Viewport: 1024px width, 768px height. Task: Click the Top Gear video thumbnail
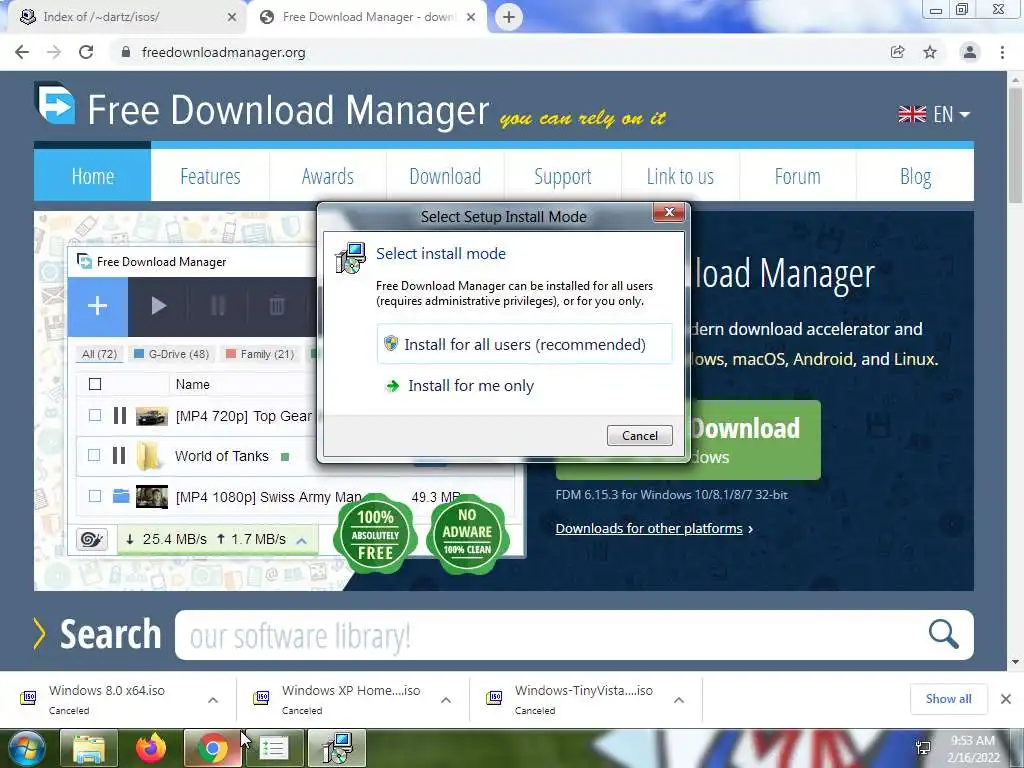152,416
